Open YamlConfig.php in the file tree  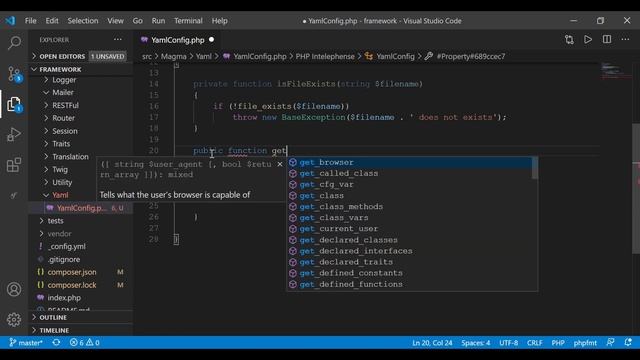[81, 208]
